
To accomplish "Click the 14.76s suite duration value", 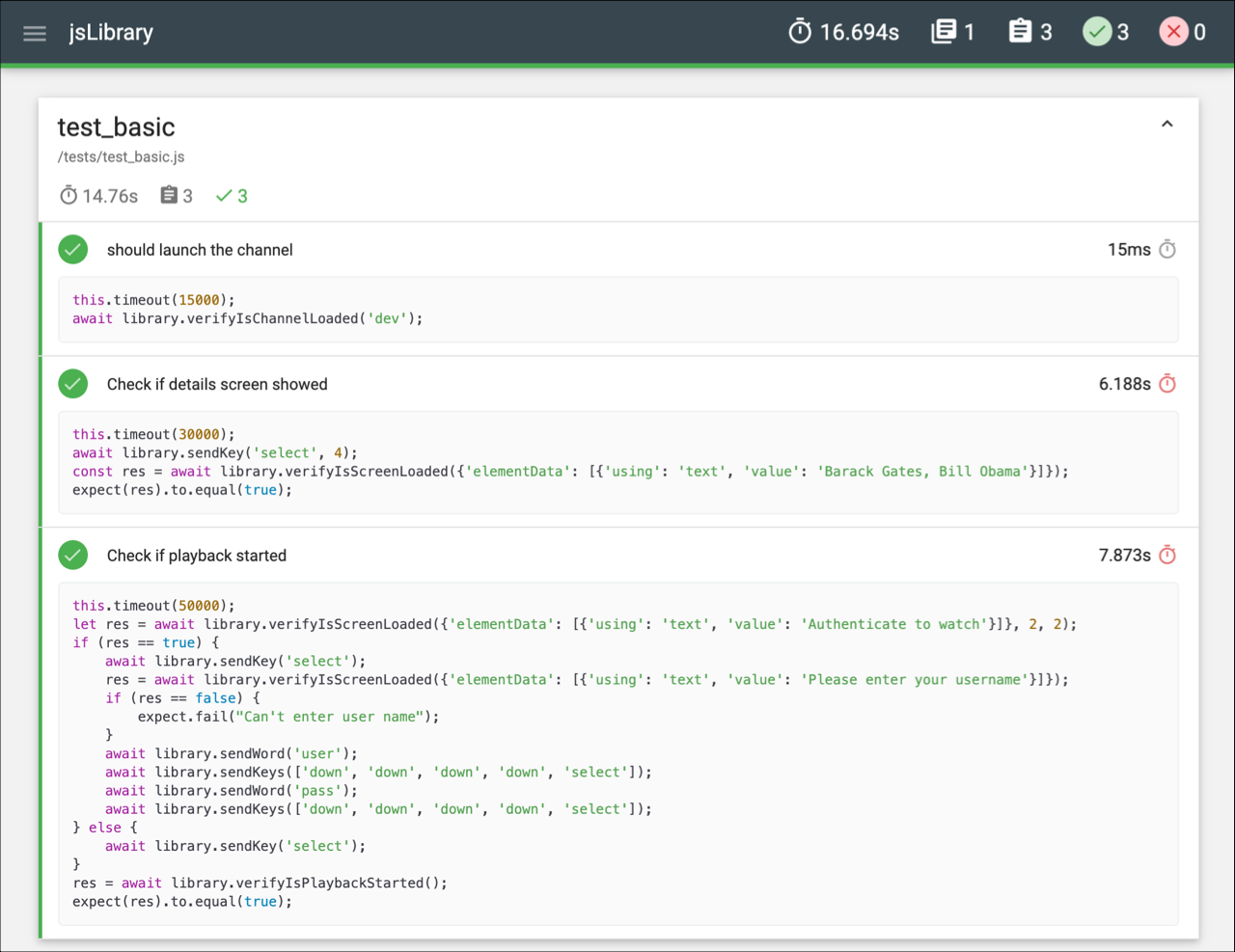I will point(110,196).
